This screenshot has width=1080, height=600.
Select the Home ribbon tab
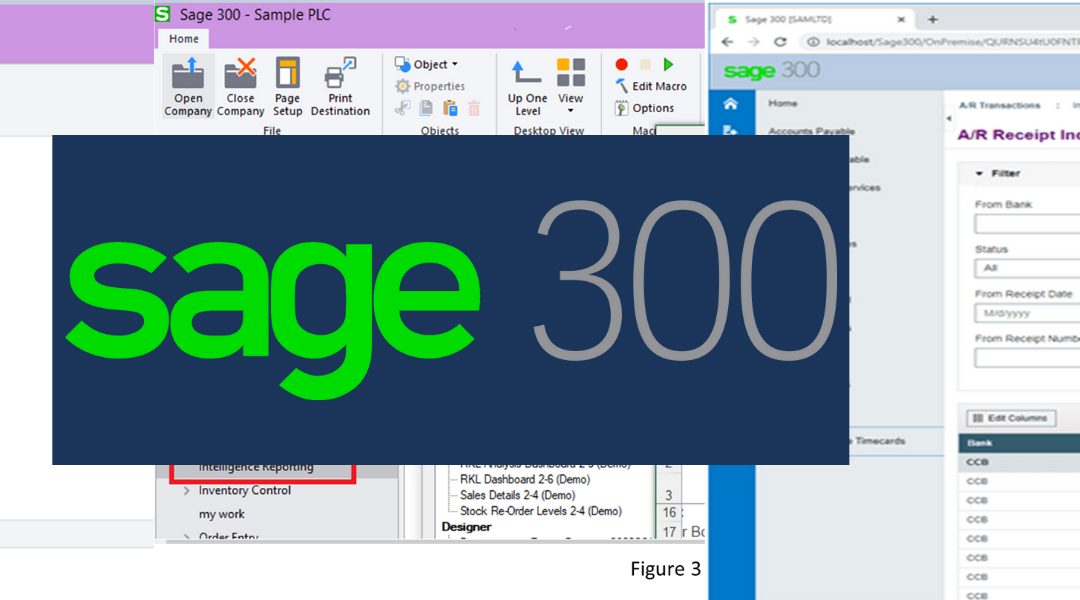pos(184,39)
